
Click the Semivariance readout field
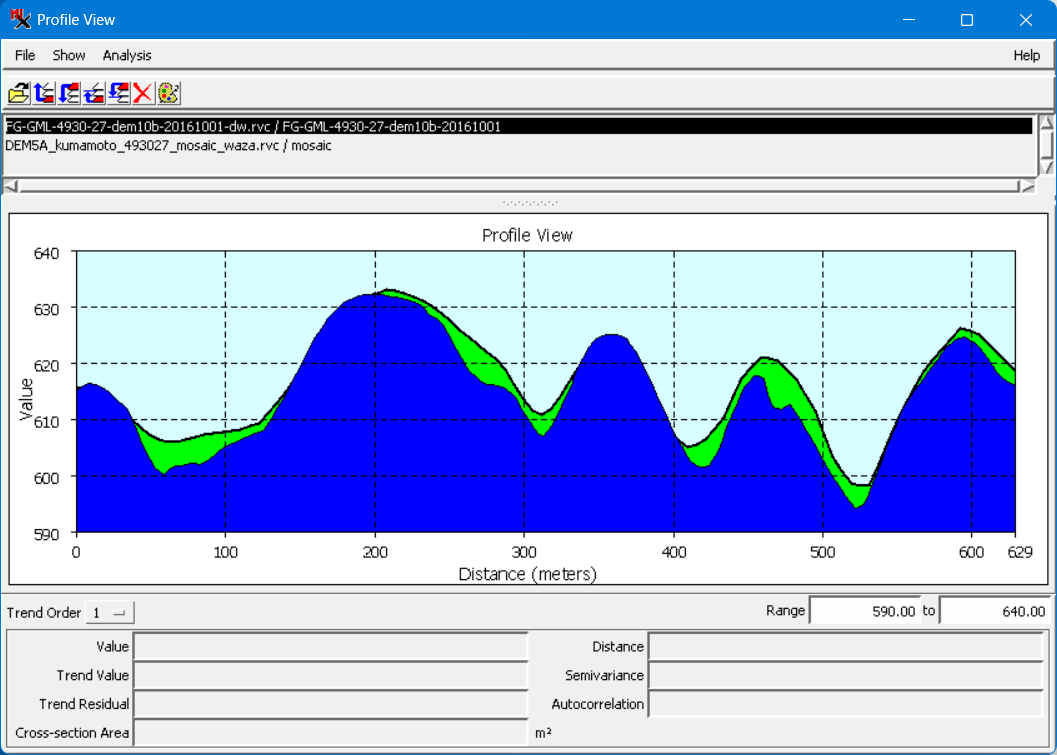[x=846, y=675]
